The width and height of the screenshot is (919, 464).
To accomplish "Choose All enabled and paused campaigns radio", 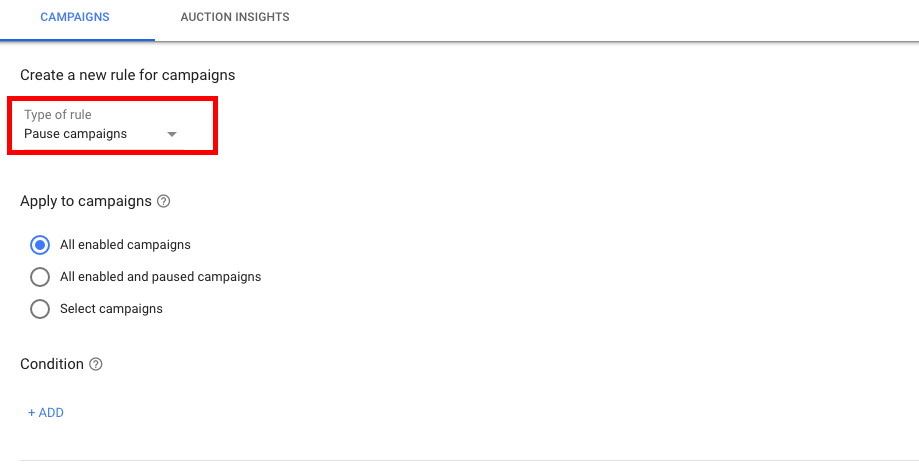I will [x=40, y=277].
